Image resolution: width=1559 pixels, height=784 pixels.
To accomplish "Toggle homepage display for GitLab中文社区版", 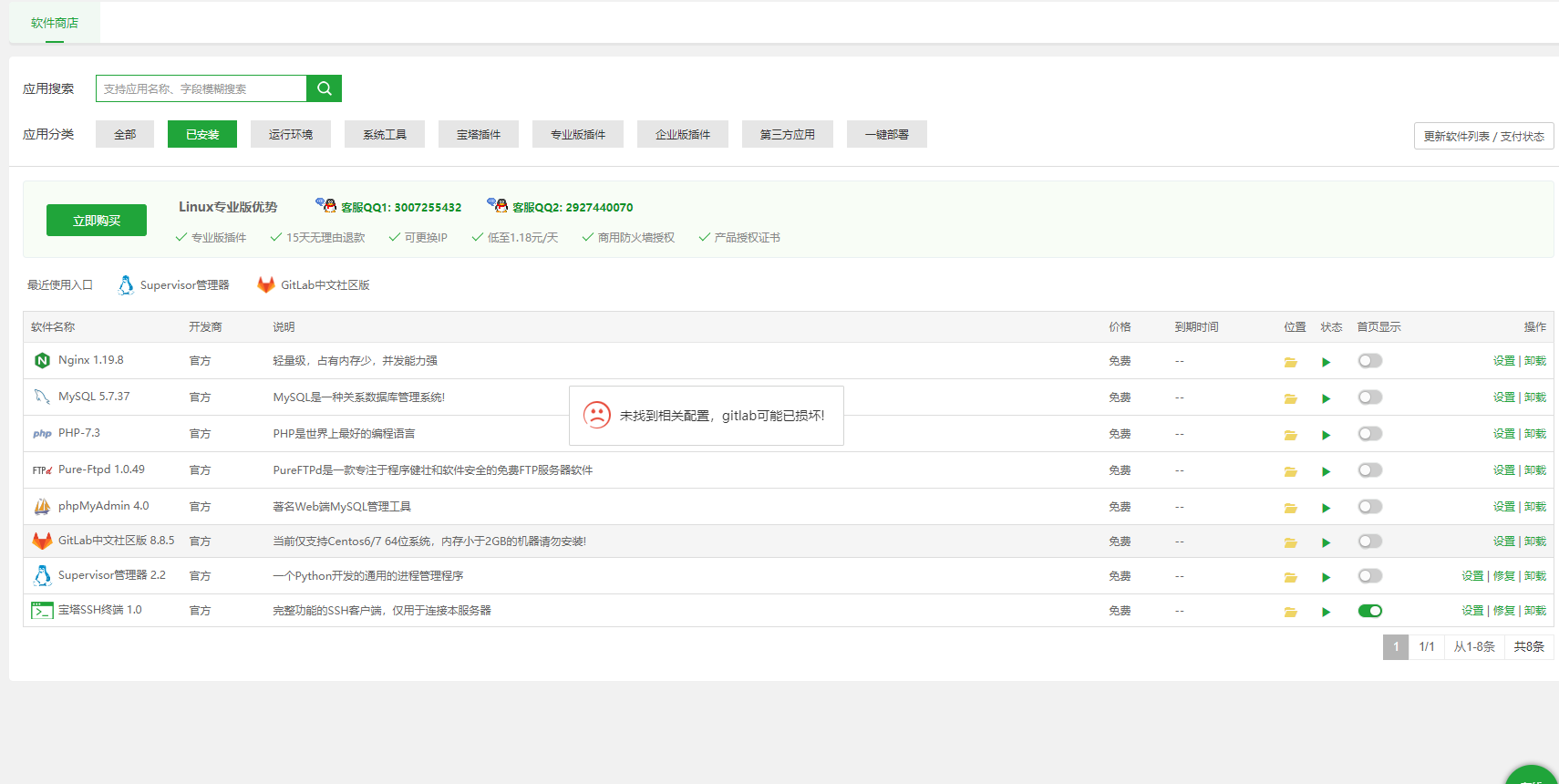I will [x=1369, y=542].
